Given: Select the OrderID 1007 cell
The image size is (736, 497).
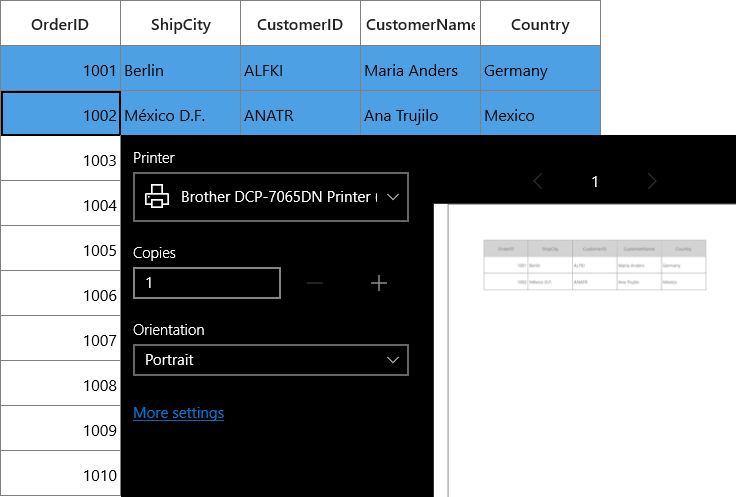Looking at the screenshot, I should 60,338.
